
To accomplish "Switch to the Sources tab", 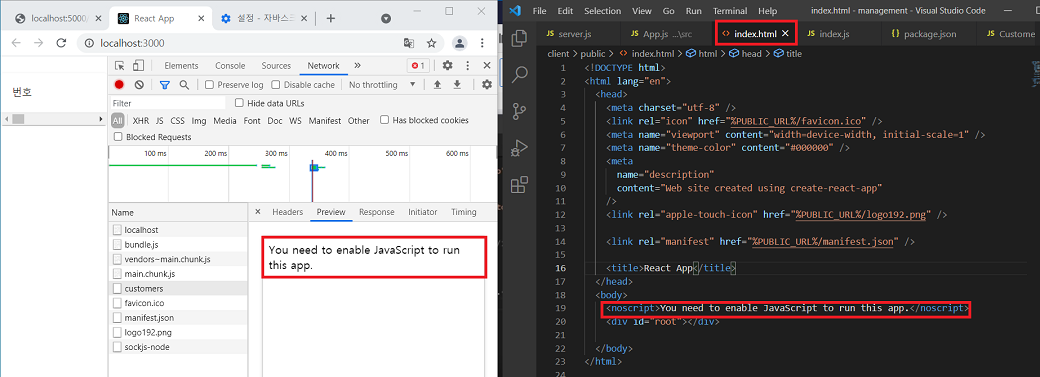I will point(276,66).
